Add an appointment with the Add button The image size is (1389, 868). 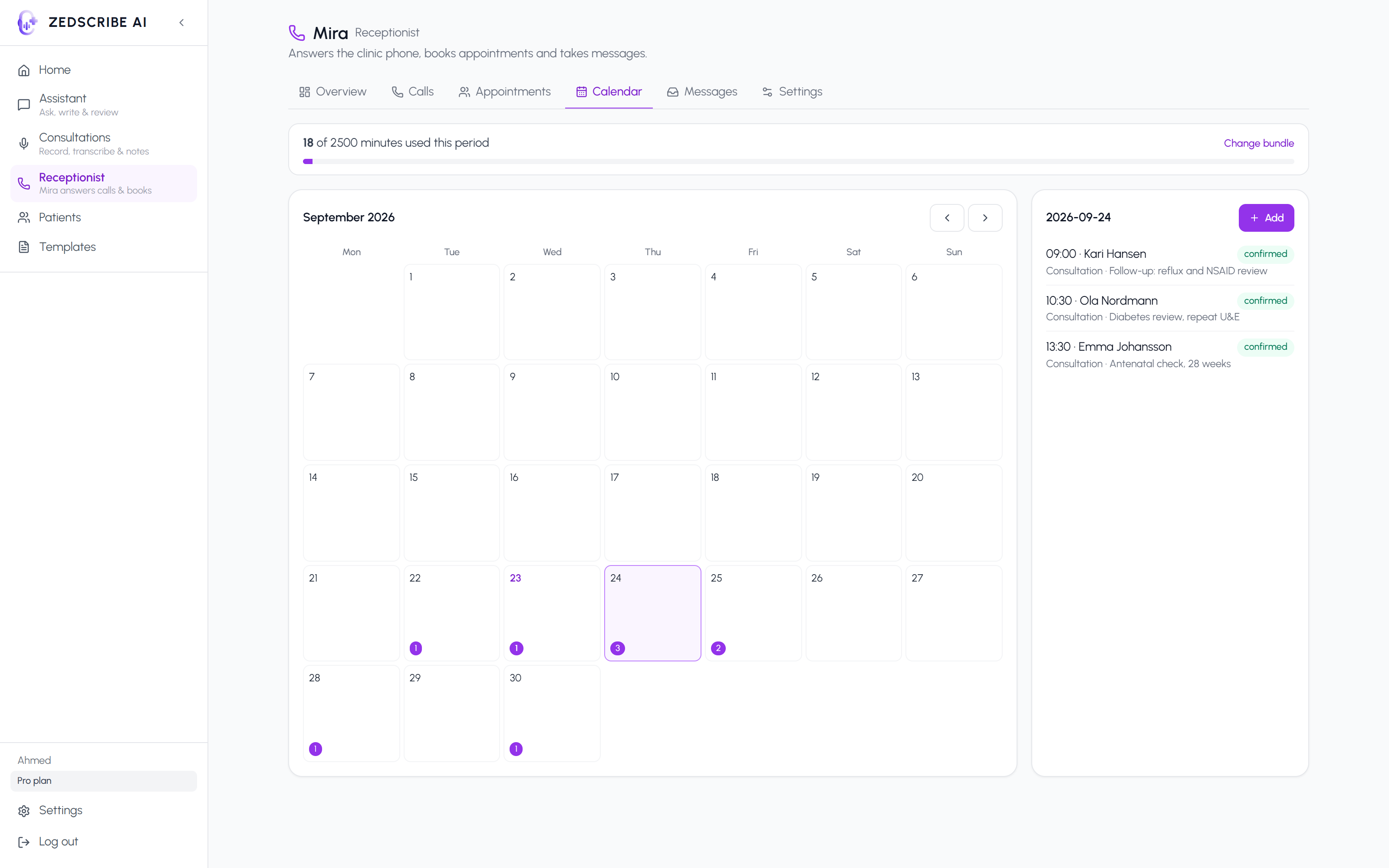tap(1266, 218)
